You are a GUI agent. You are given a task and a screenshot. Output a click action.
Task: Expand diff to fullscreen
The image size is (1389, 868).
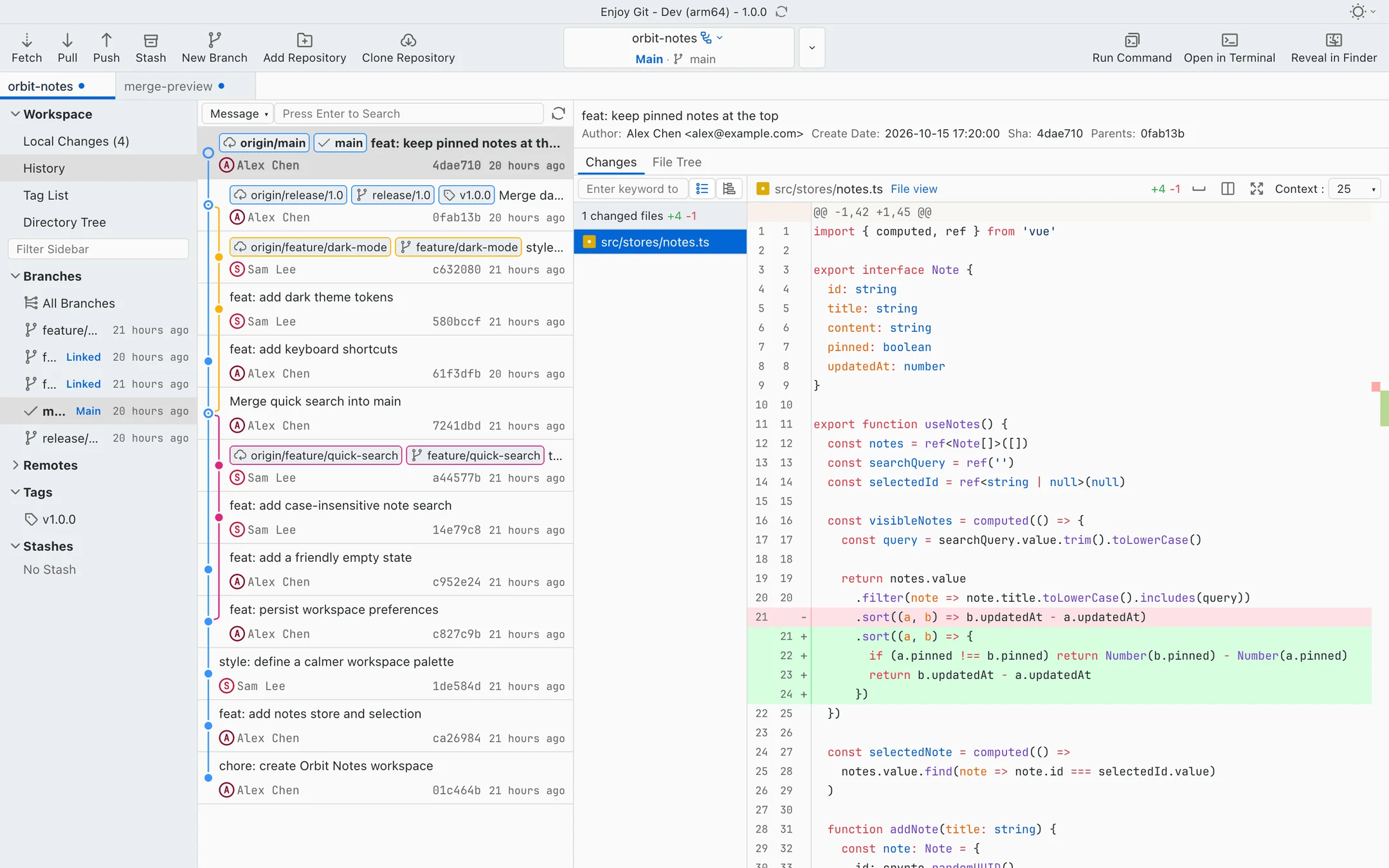tap(1257, 189)
